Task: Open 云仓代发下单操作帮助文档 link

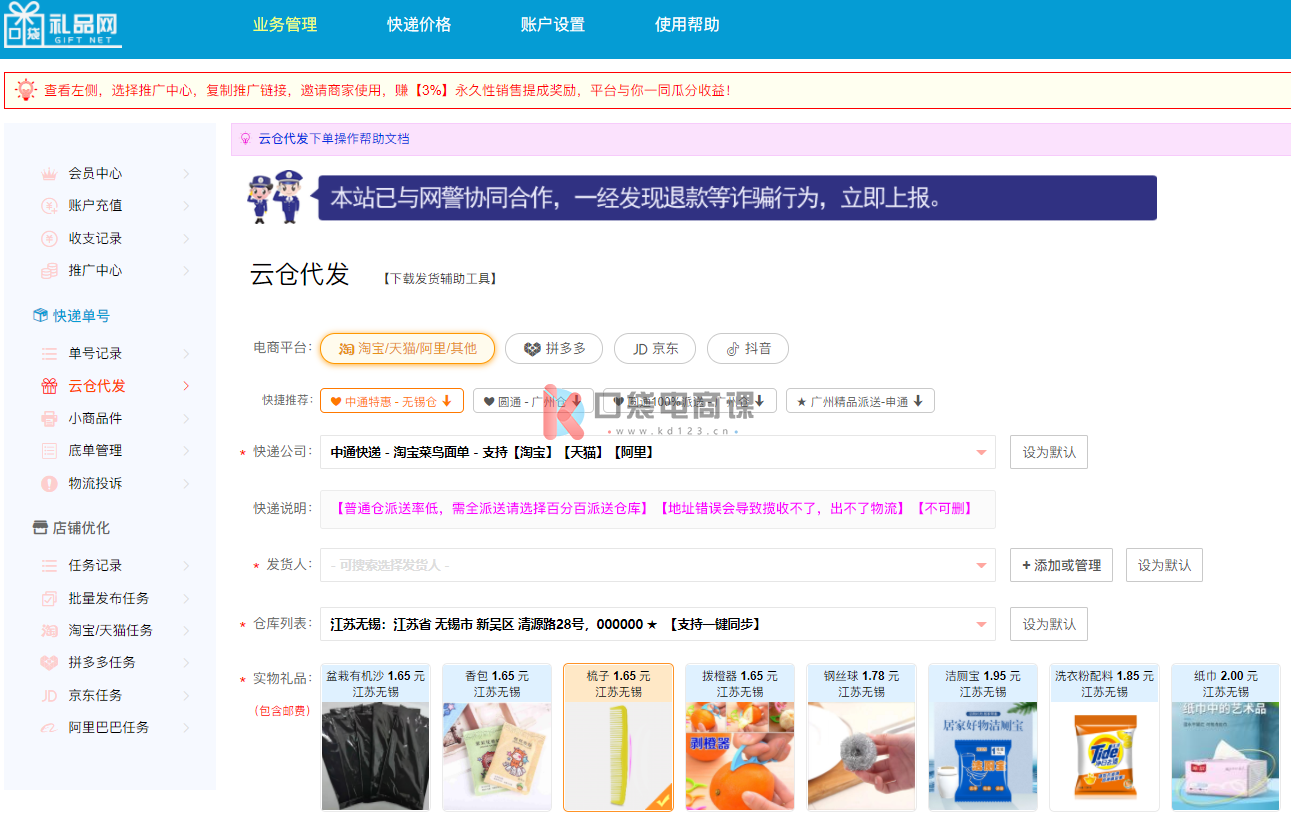Action: [334, 139]
